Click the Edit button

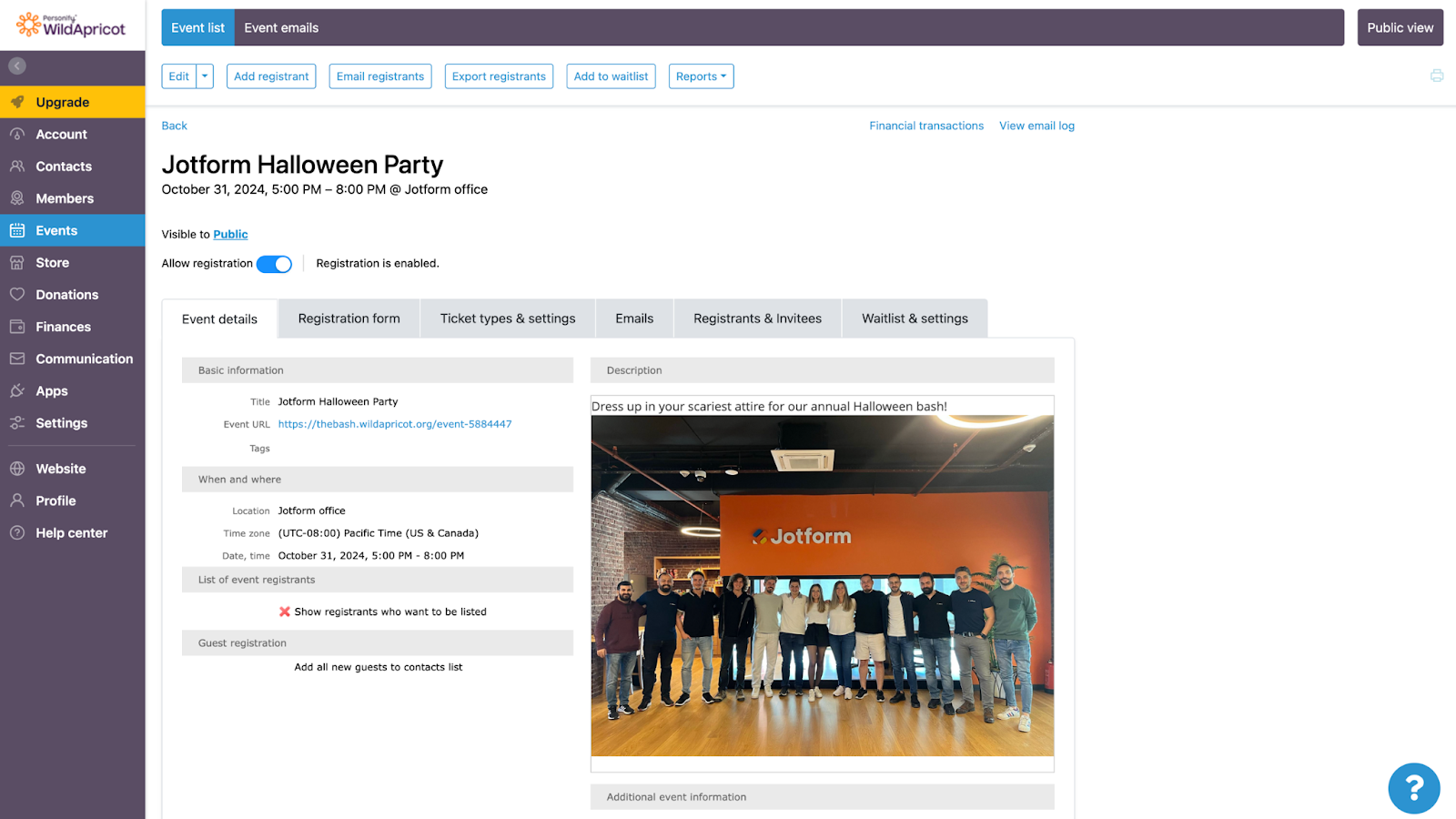[x=179, y=76]
